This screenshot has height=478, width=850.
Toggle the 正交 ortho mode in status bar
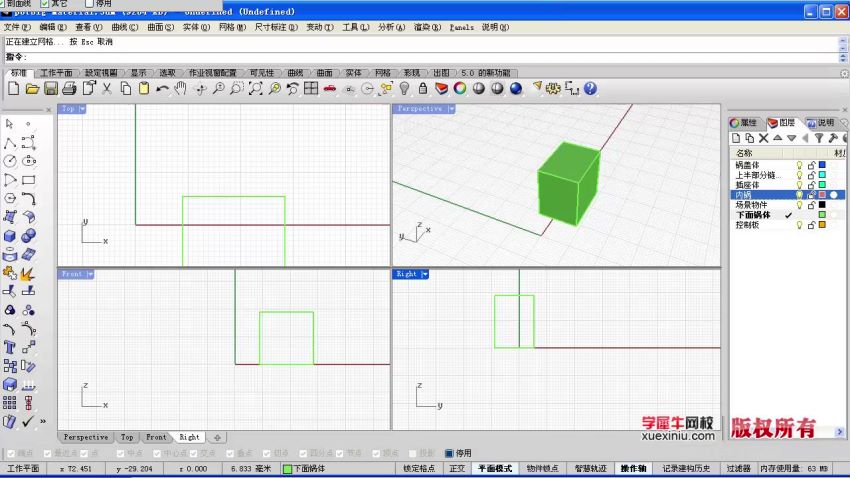pyautogui.click(x=457, y=469)
